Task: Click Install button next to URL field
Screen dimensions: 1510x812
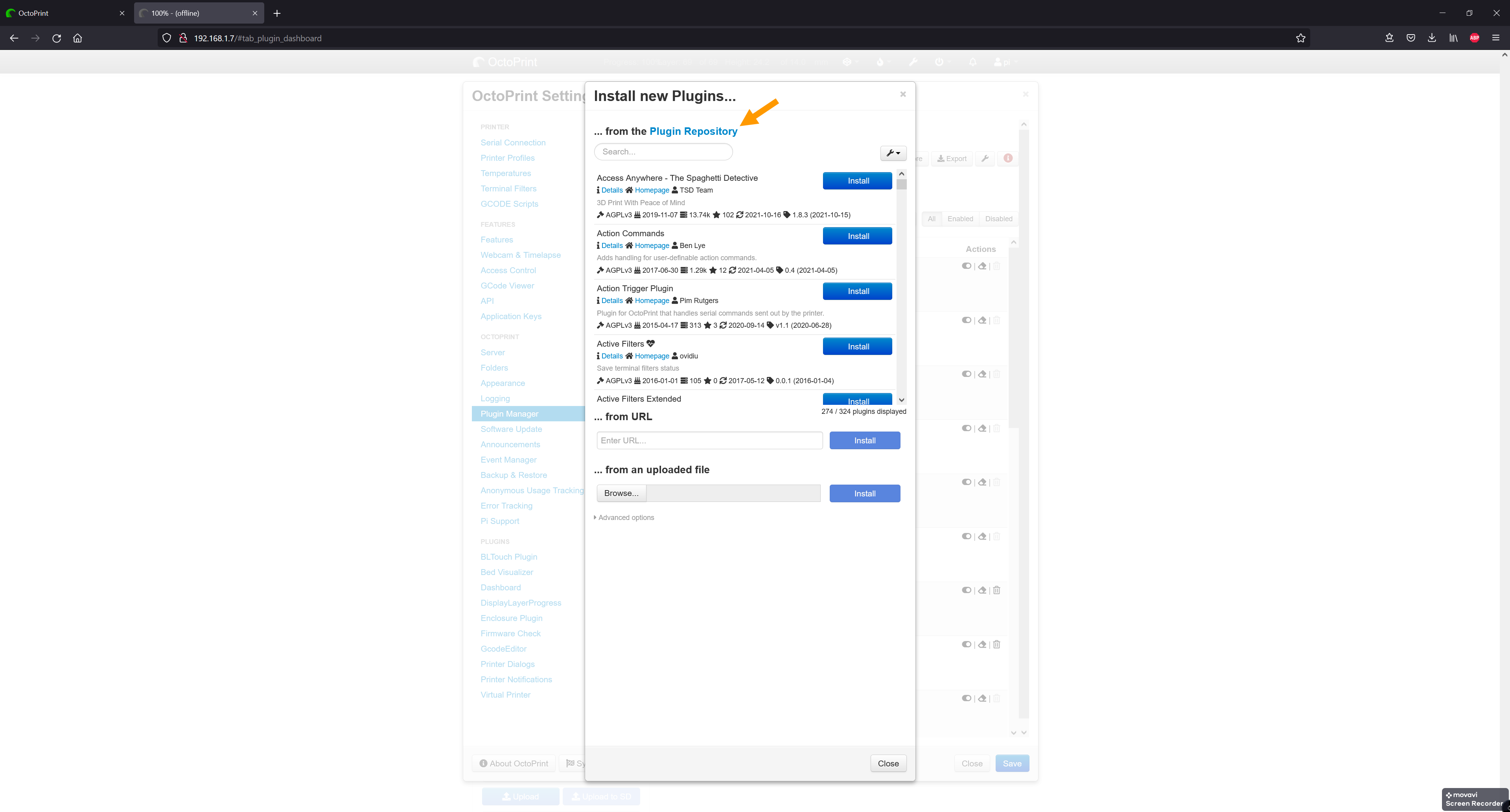Action: coord(865,441)
